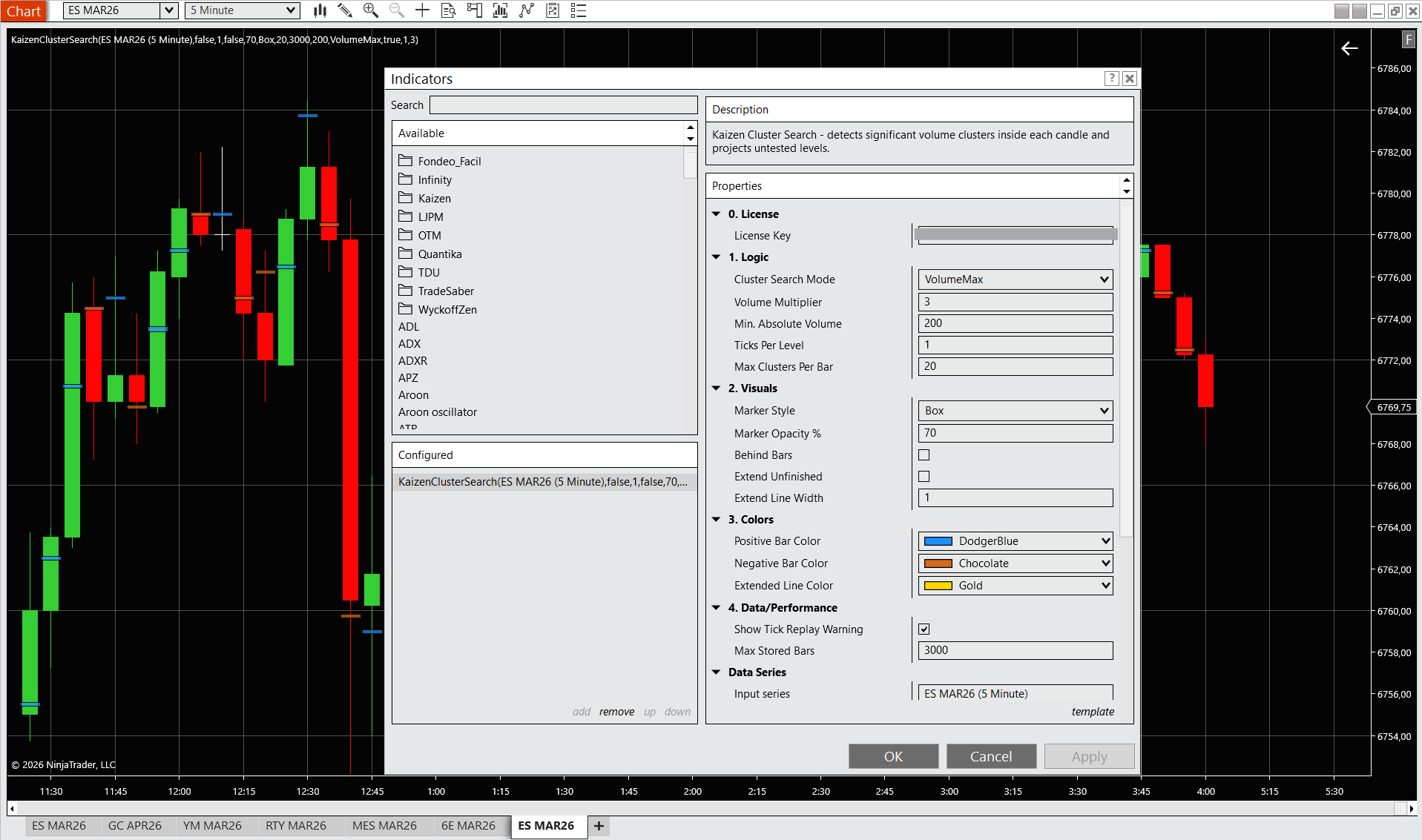Click the properties list icon in toolbar

click(x=579, y=10)
